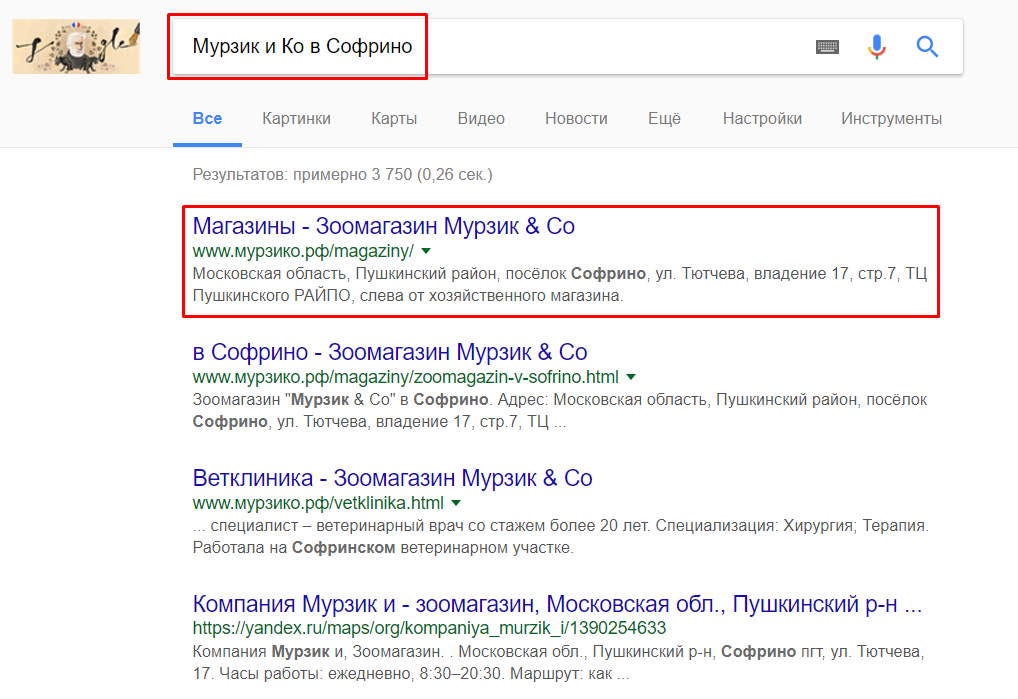Screen dimensions: 1018x699
Task: Open the Ещё menu
Action: point(664,119)
